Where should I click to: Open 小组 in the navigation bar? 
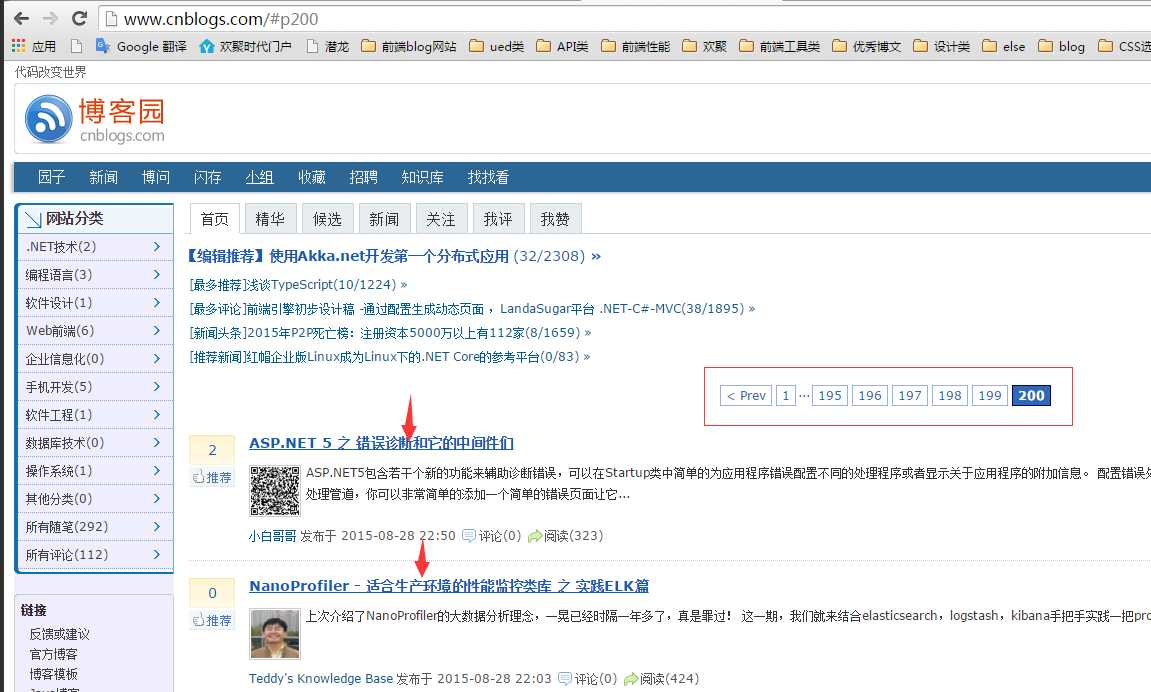pos(259,177)
